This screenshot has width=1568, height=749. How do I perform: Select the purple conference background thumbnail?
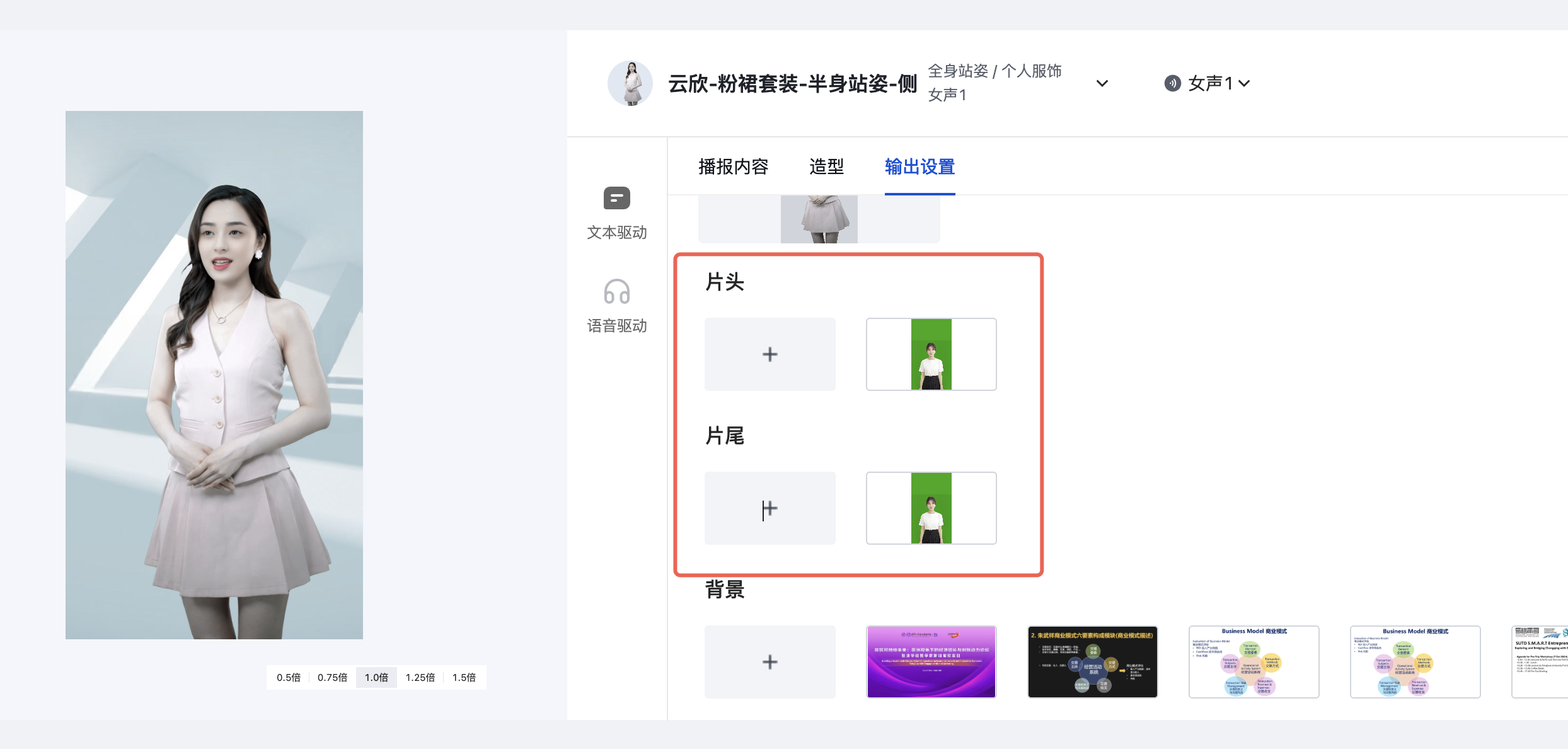tap(931, 662)
